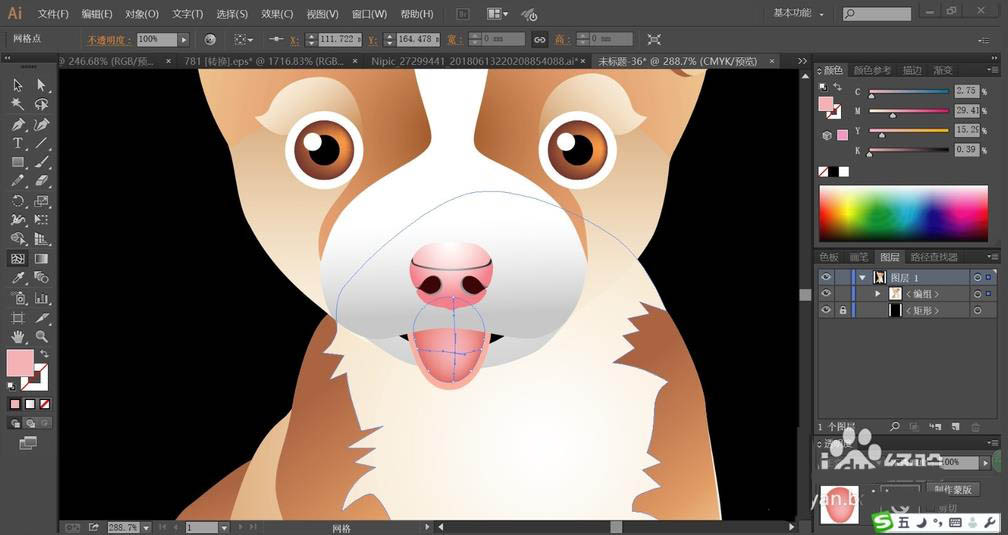The width and height of the screenshot is (1008, 535).
Task: Hide the 图层 1 layer
Action: click(826, 277)
